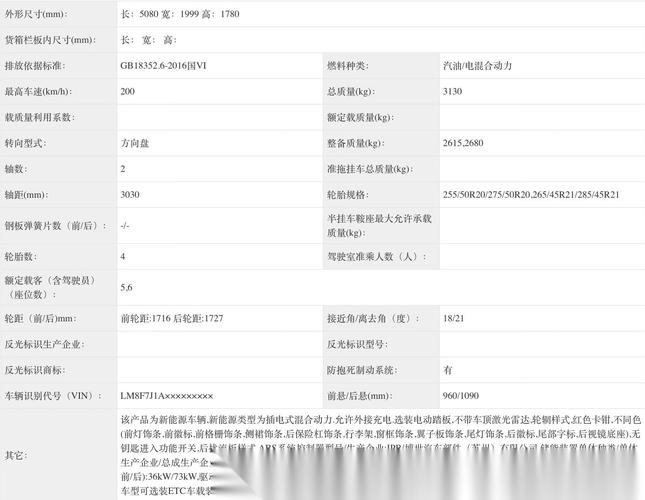Image resolution: width=645 pixels, height=500 pixels.
Task: Select the tire count value 4
Action: (123, 257)
